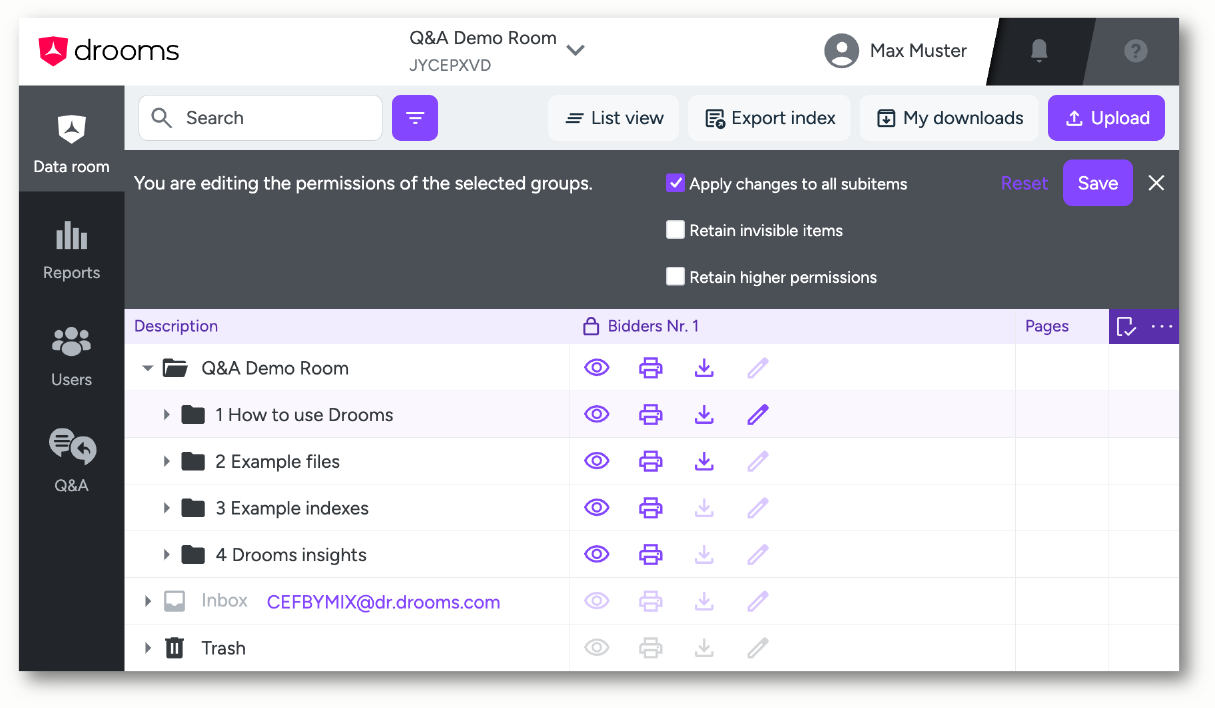
Task: Expand the 1 How to use Drooms folder
Action: [x=166, y=414]
